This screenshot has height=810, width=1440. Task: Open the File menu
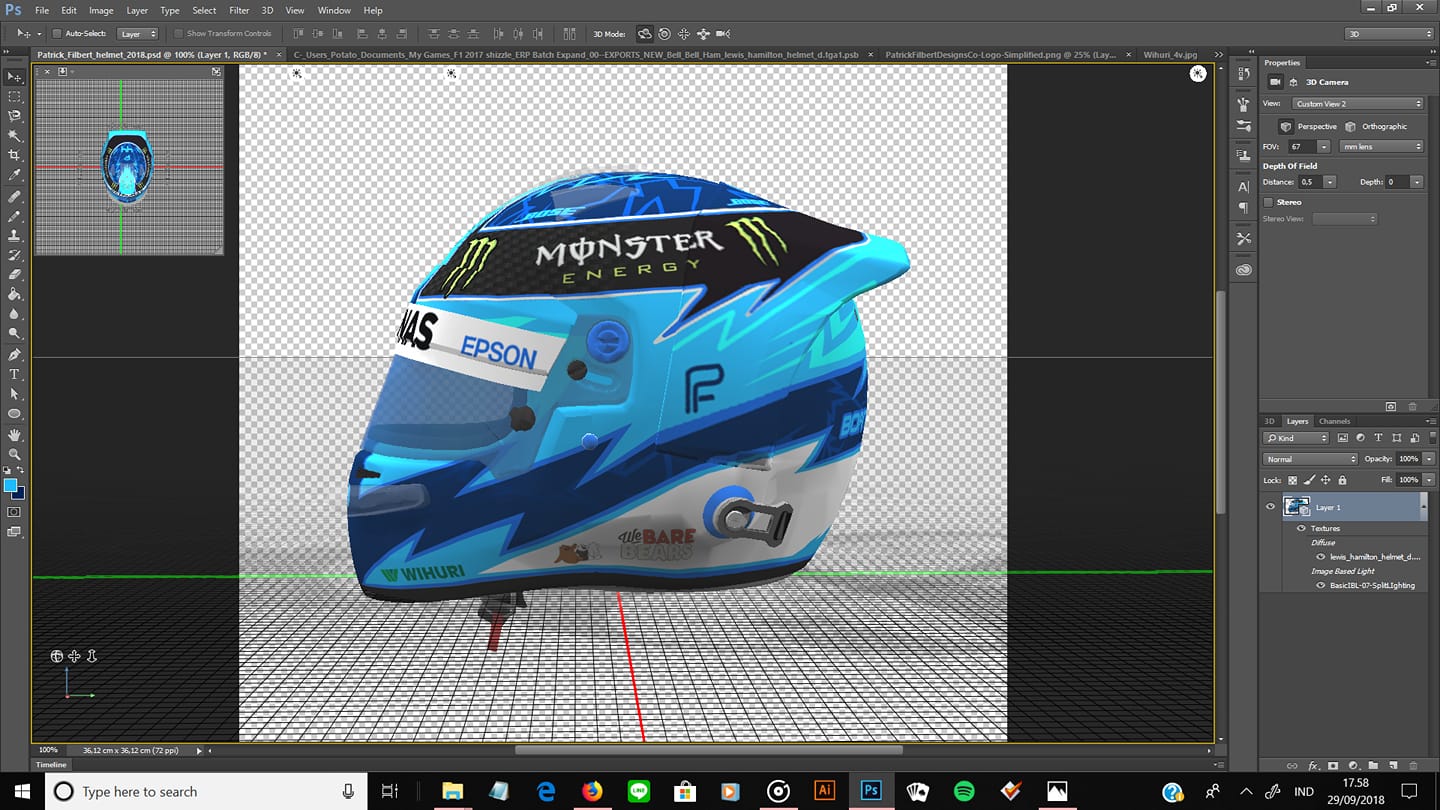tap(42, 10)
